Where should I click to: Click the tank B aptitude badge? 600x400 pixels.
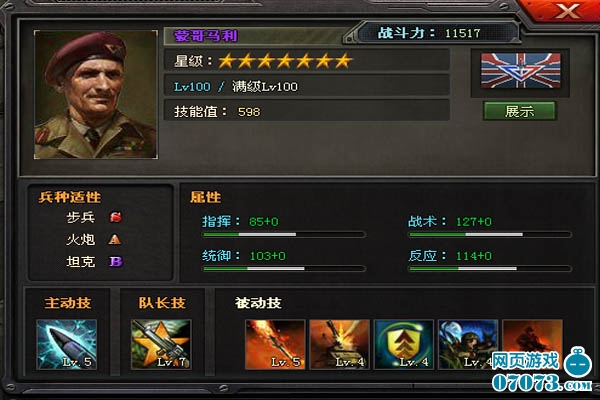116,261
